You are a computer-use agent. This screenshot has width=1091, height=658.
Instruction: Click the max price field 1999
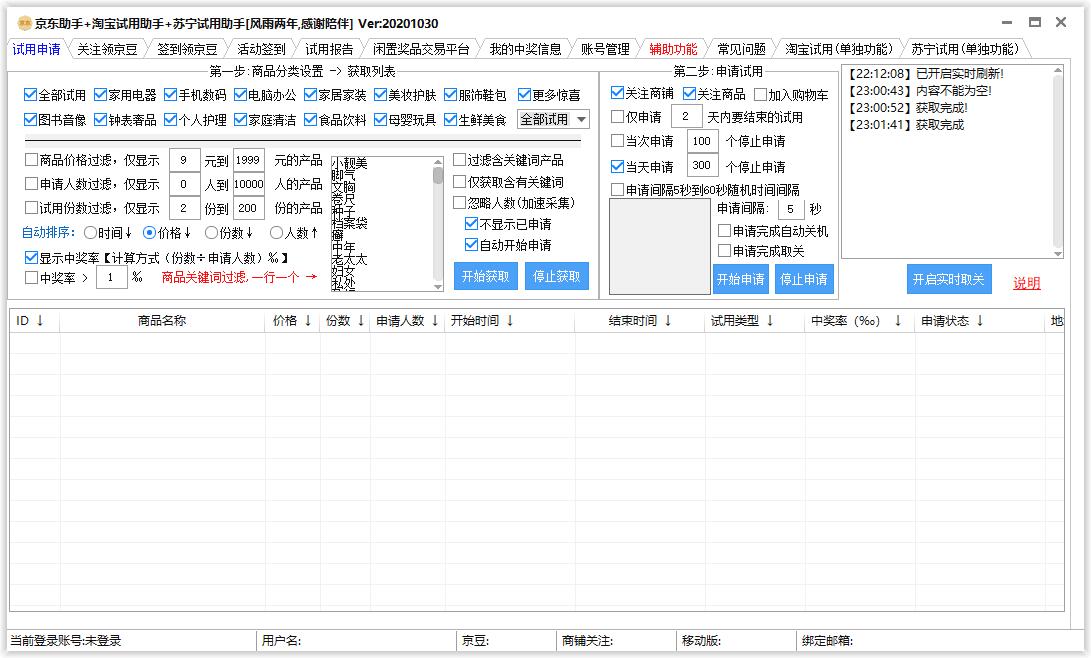[248, 160]
